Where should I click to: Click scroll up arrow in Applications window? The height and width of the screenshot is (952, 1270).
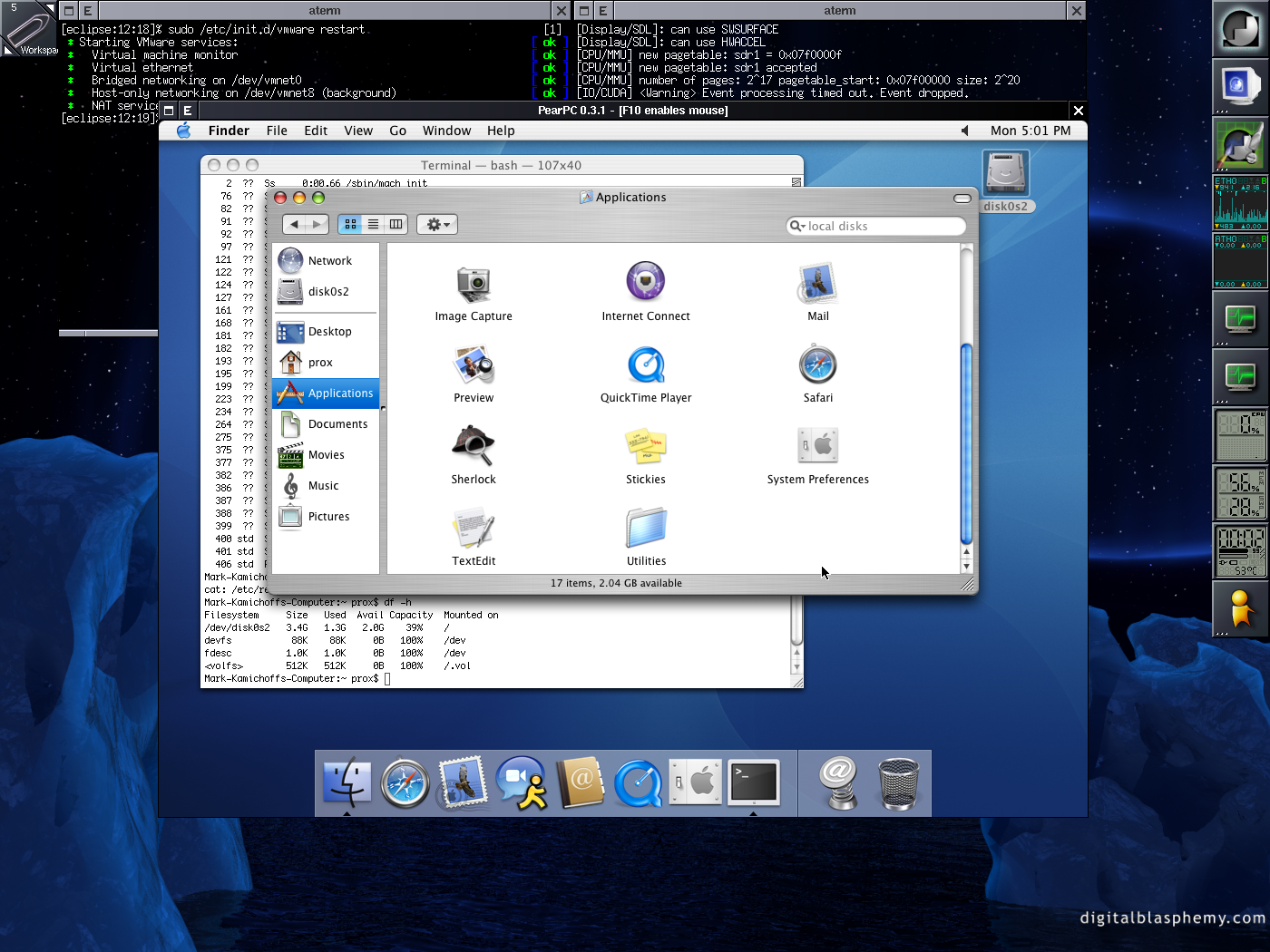(x=966, y=551)
